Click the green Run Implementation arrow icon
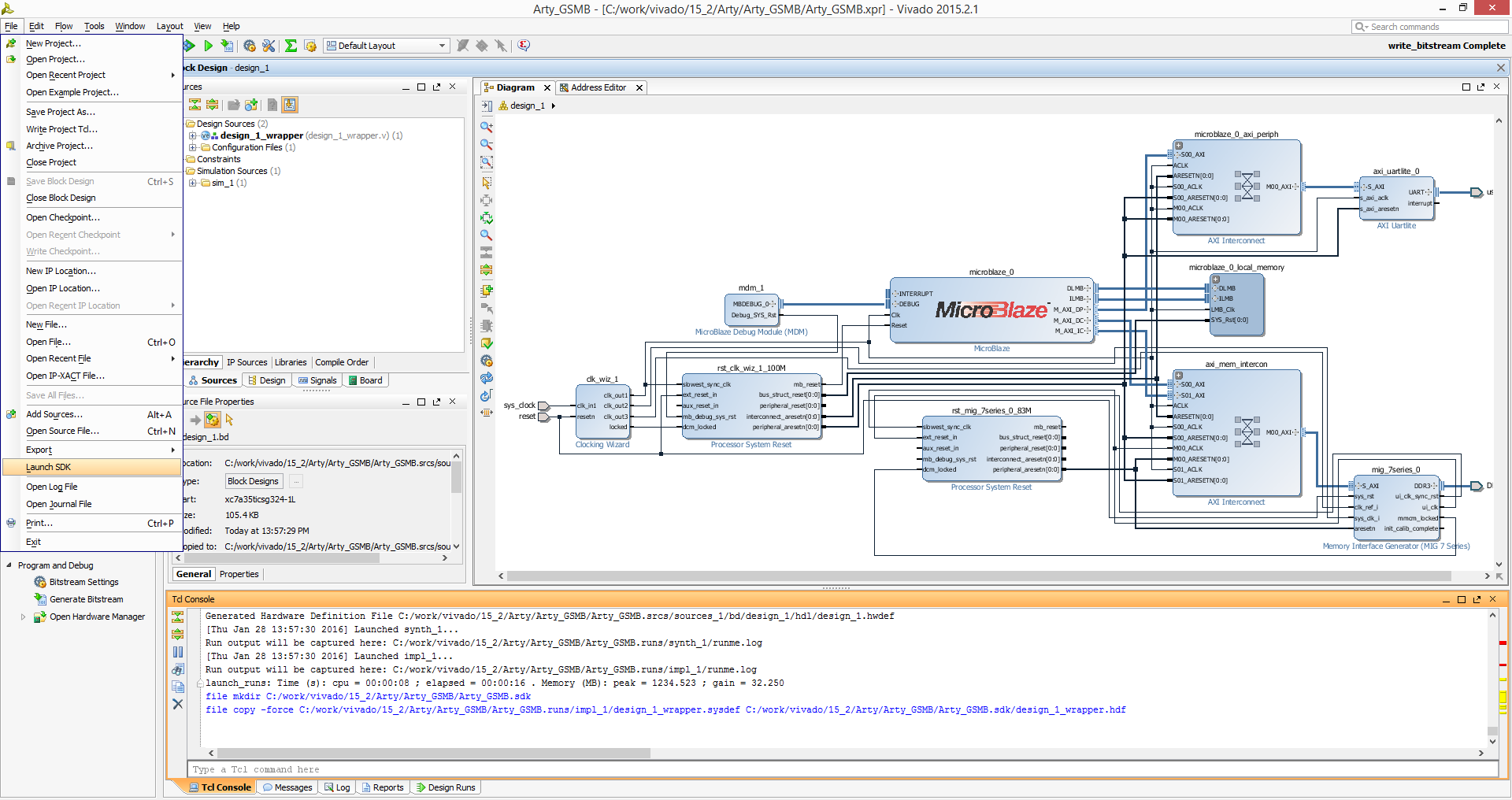Image resolution: width=1512 pixels, height=800 pixels. 209,46
